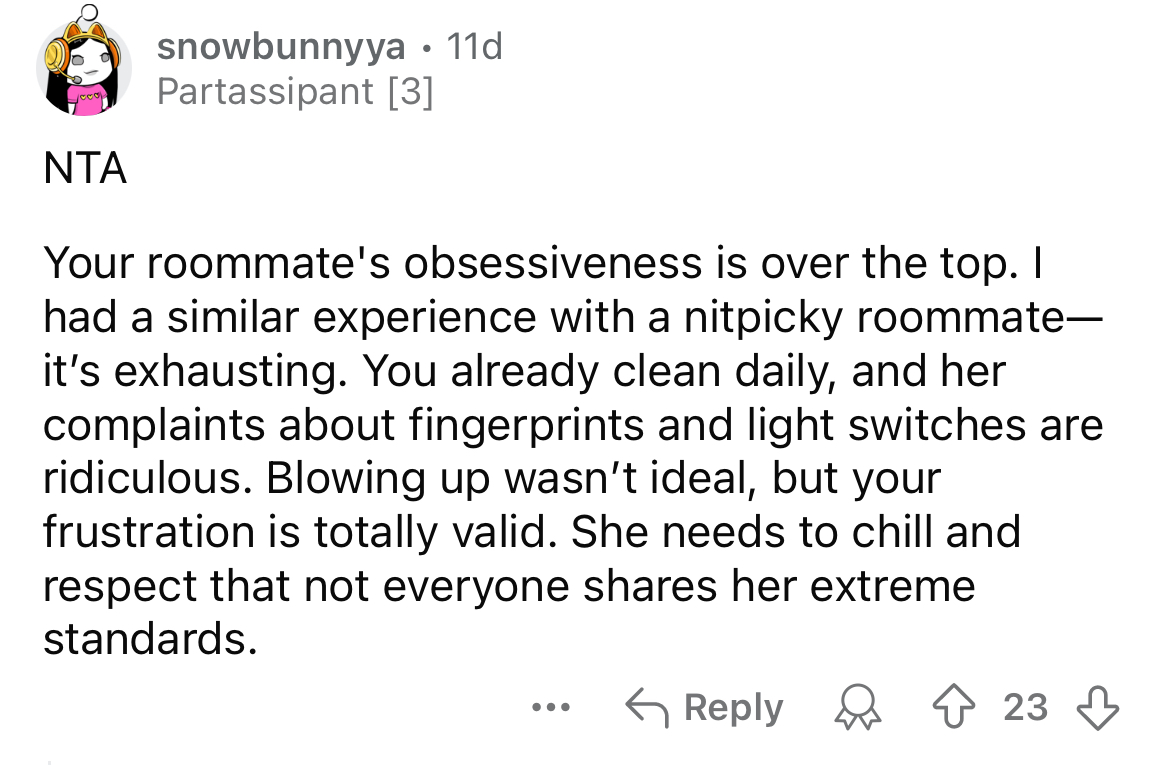Tap the NTA verdict text
The image size is (1170, 765).
click(85, 168)
